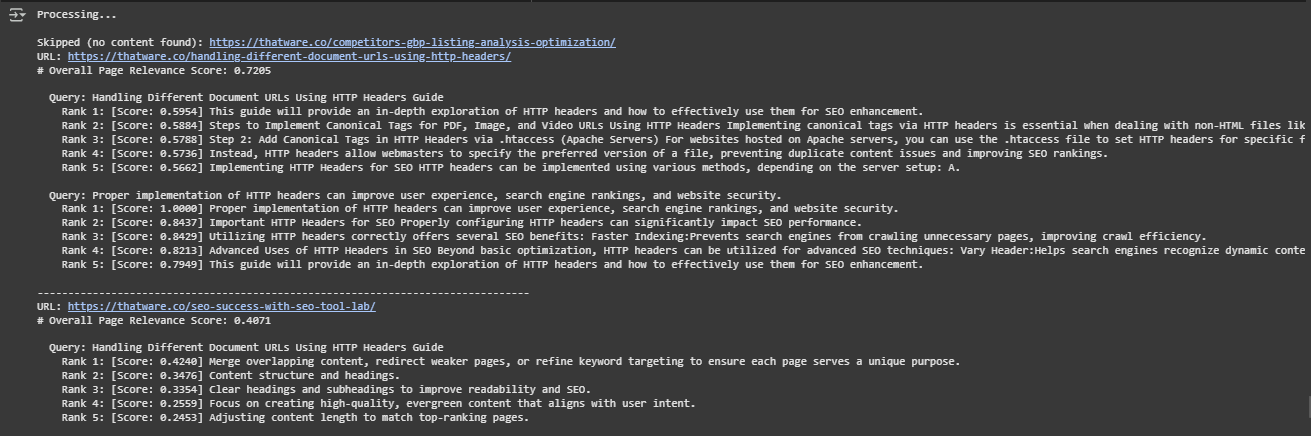This screenshot has height=436, width=1311.
Task: Click the "Important HTTP Headers for SEO" result line
Action: (461, 223)
